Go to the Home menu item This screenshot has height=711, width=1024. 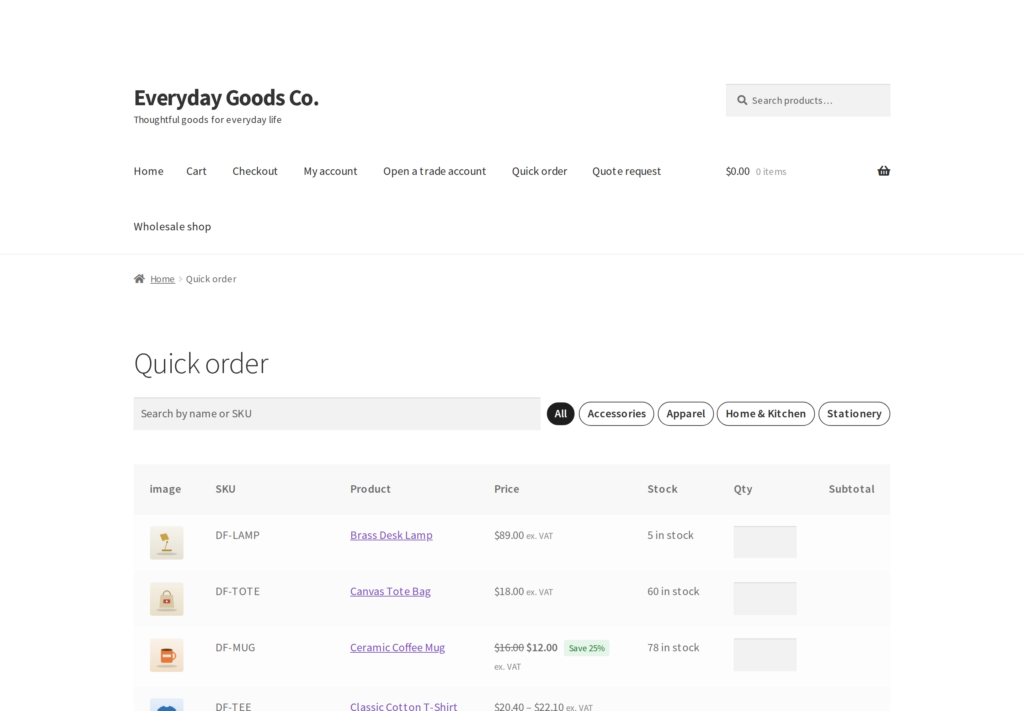[148, 171]
